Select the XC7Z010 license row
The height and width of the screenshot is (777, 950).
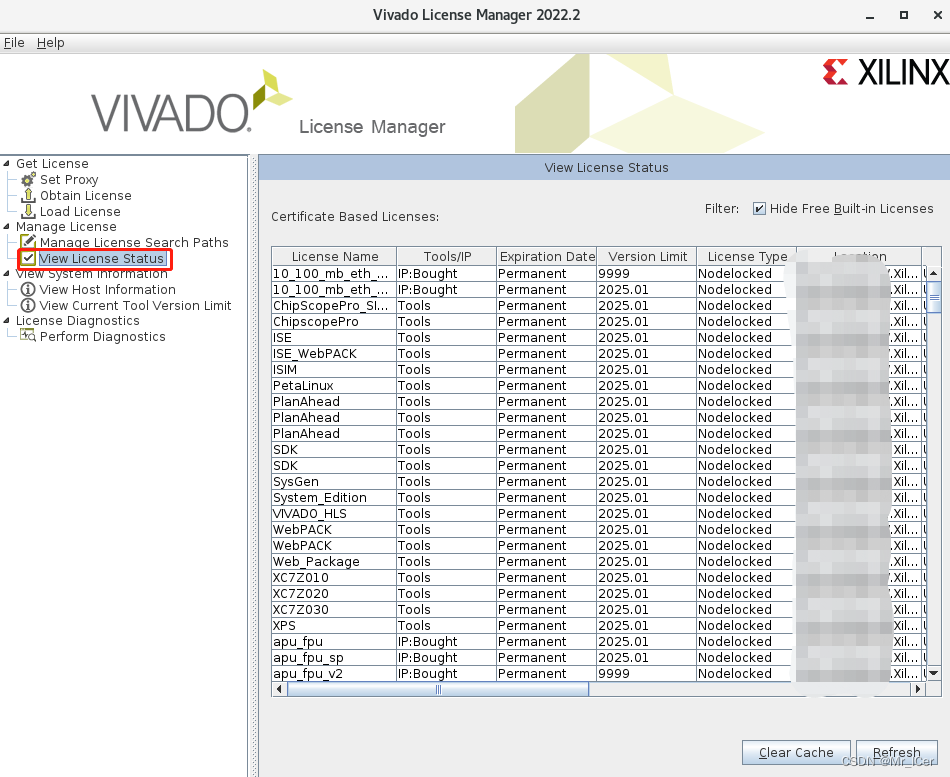pyautogui.click(x=597, y=578)
